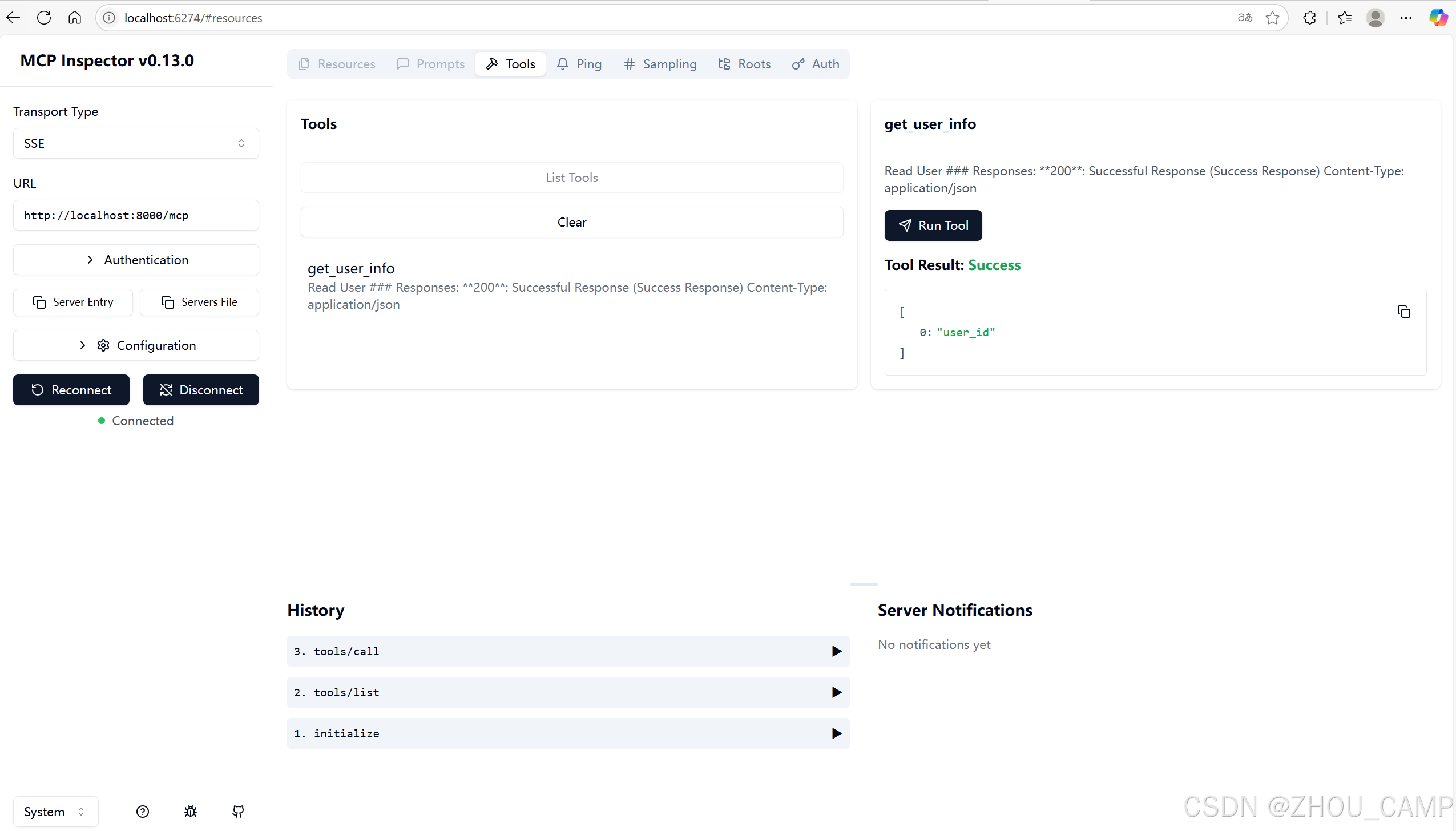Add page to favorites star icon
The width and height of the screenshot is (1456, 831).
[x=1272, y=18]
